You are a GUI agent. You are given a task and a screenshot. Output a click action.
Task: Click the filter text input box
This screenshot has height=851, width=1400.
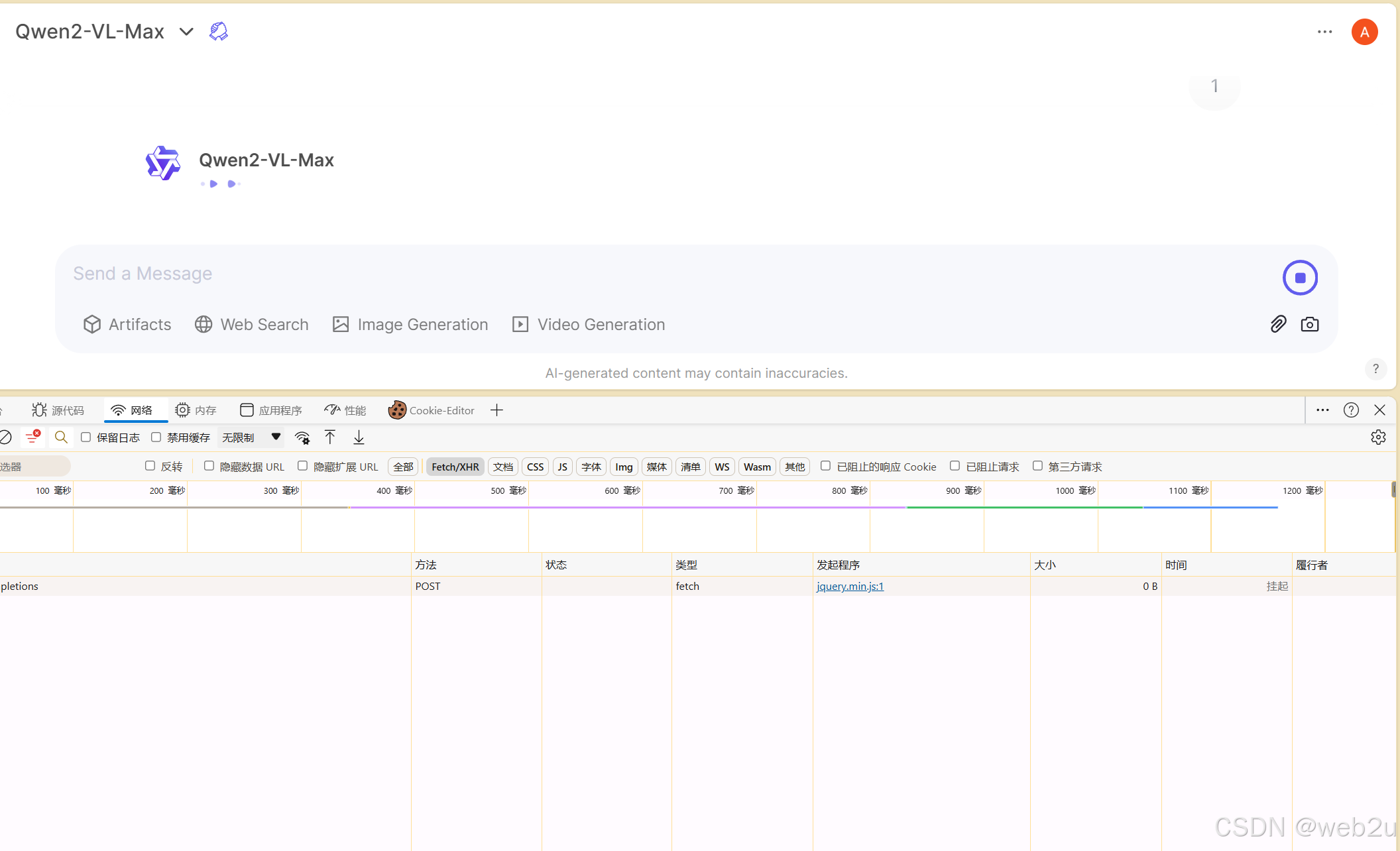[35, 467]
